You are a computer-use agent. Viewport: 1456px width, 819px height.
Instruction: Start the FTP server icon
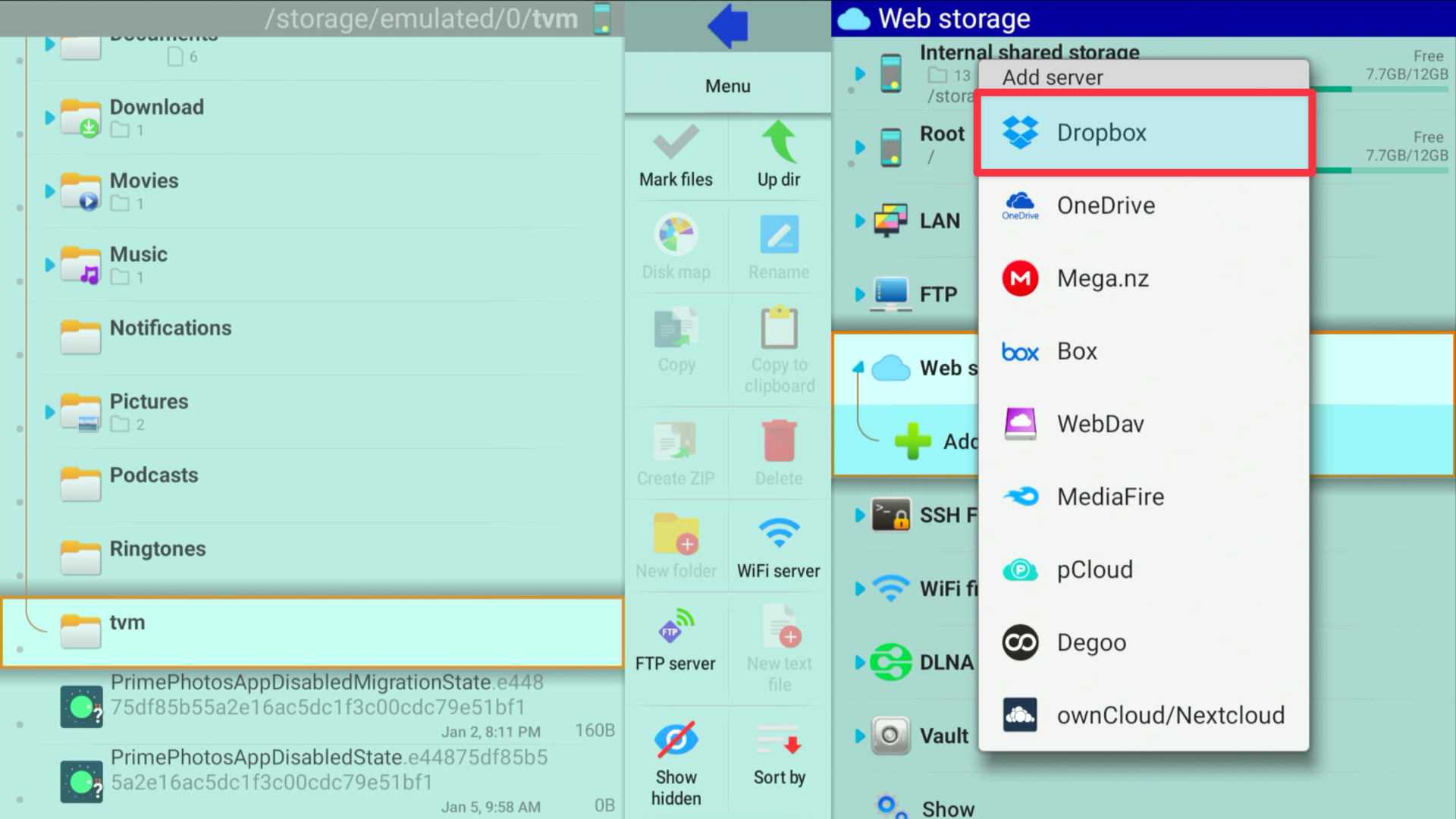(675, 627)
